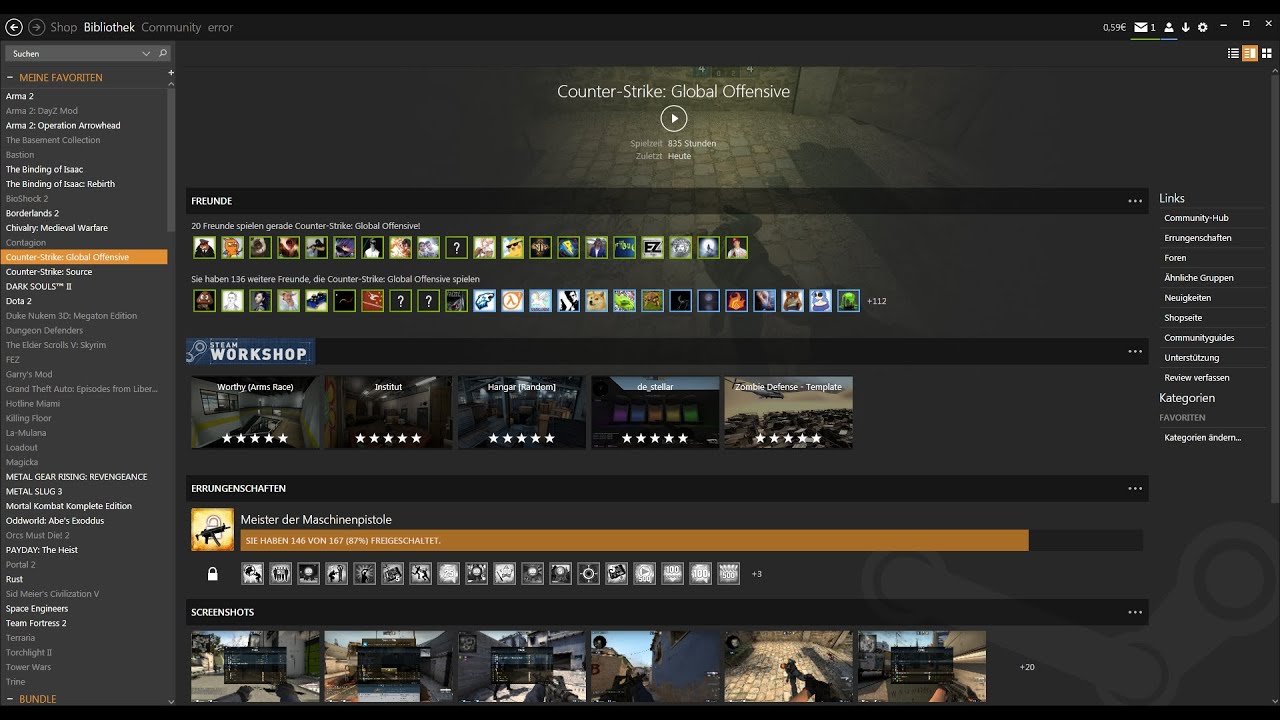Open the Worthy (Arms Race) workshop map
1280x720 pixels.
coord(255,412)
